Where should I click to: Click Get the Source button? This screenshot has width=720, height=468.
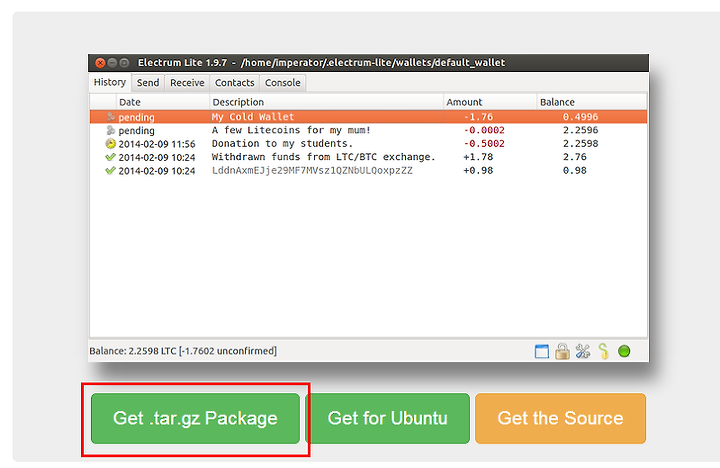coord(560,418)
